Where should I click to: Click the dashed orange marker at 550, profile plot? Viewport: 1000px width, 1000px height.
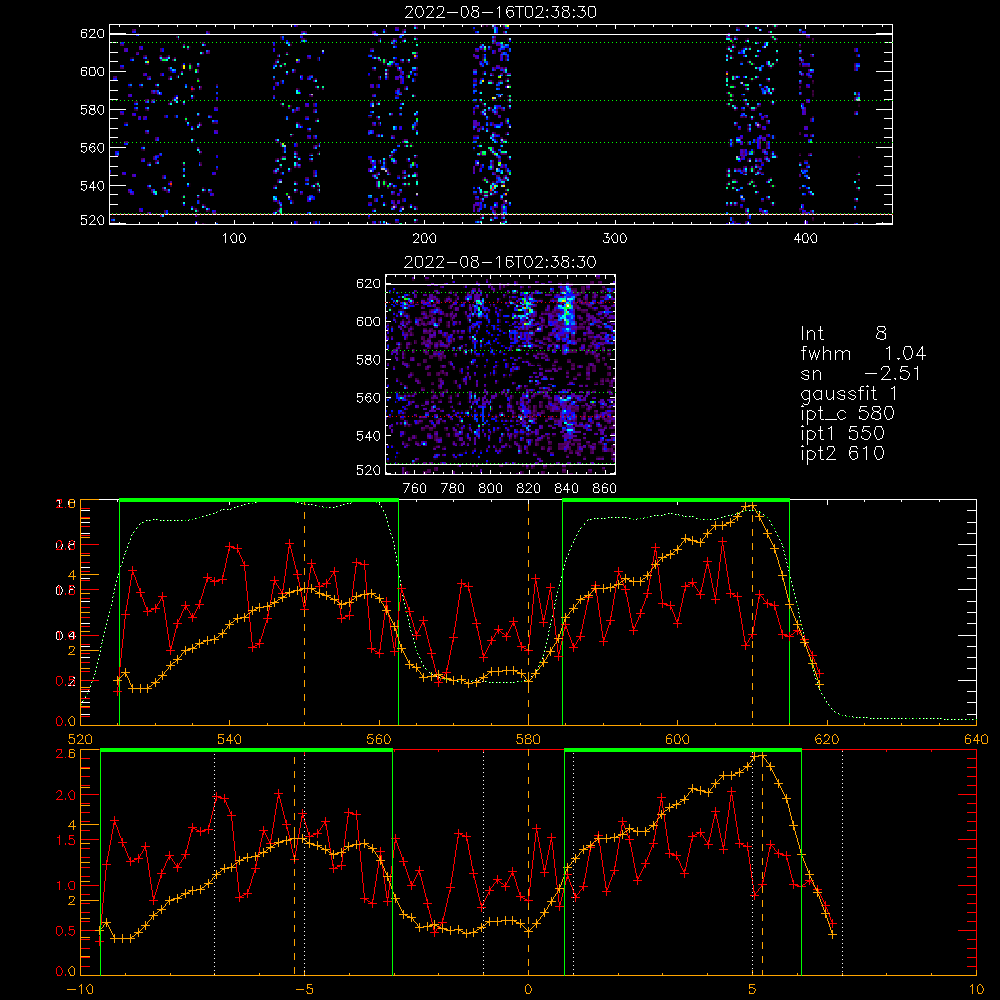coord(304,612)
